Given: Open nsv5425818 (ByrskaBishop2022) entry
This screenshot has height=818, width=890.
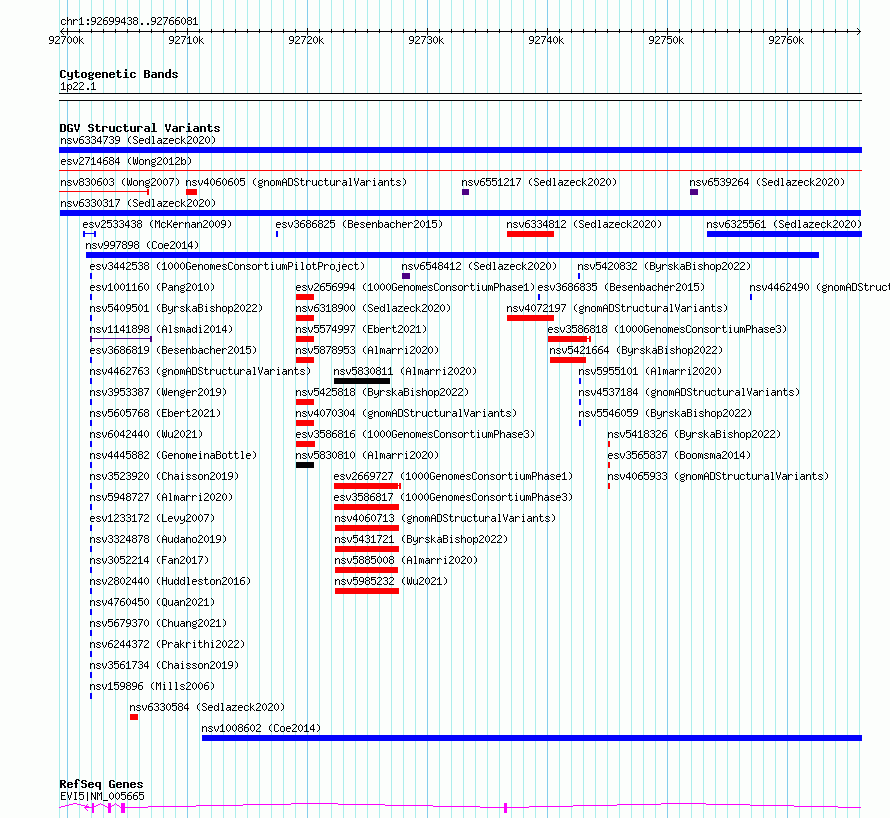Looking at the screenshot, I should (382, 392).
